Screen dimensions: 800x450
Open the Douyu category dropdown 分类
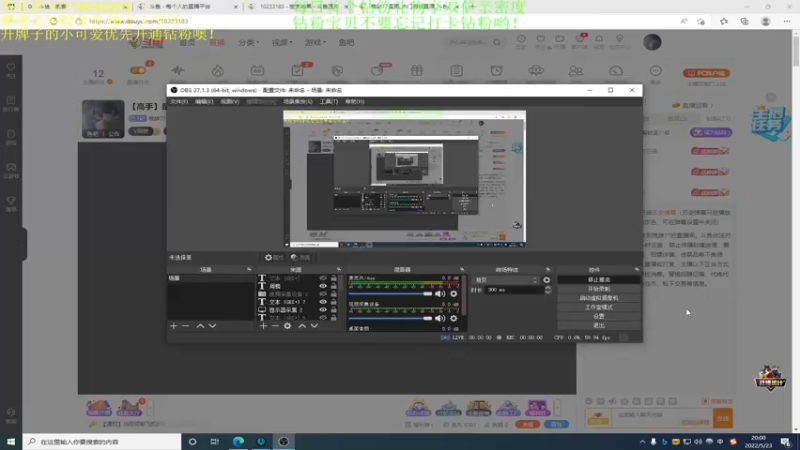(248, 42)
